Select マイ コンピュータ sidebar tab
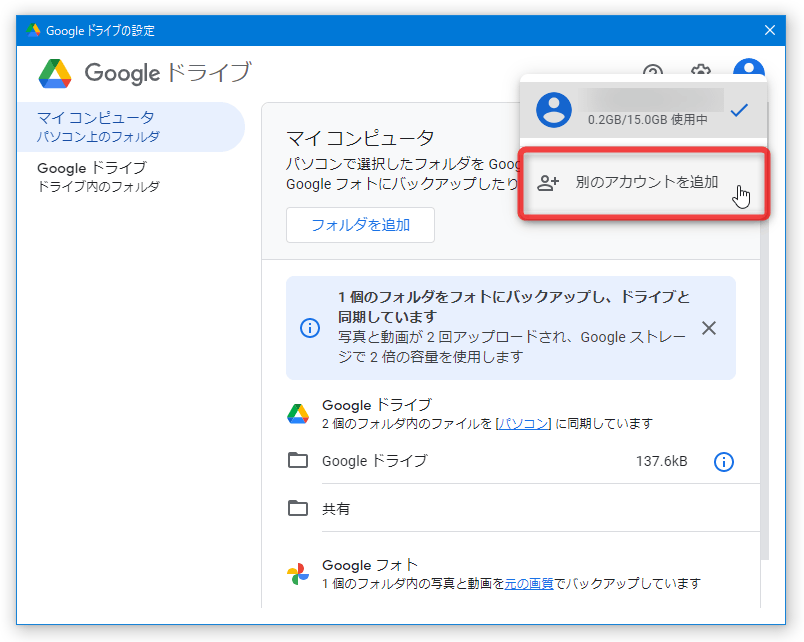Viewport: 804px width, 642px height. pos(131,127)
